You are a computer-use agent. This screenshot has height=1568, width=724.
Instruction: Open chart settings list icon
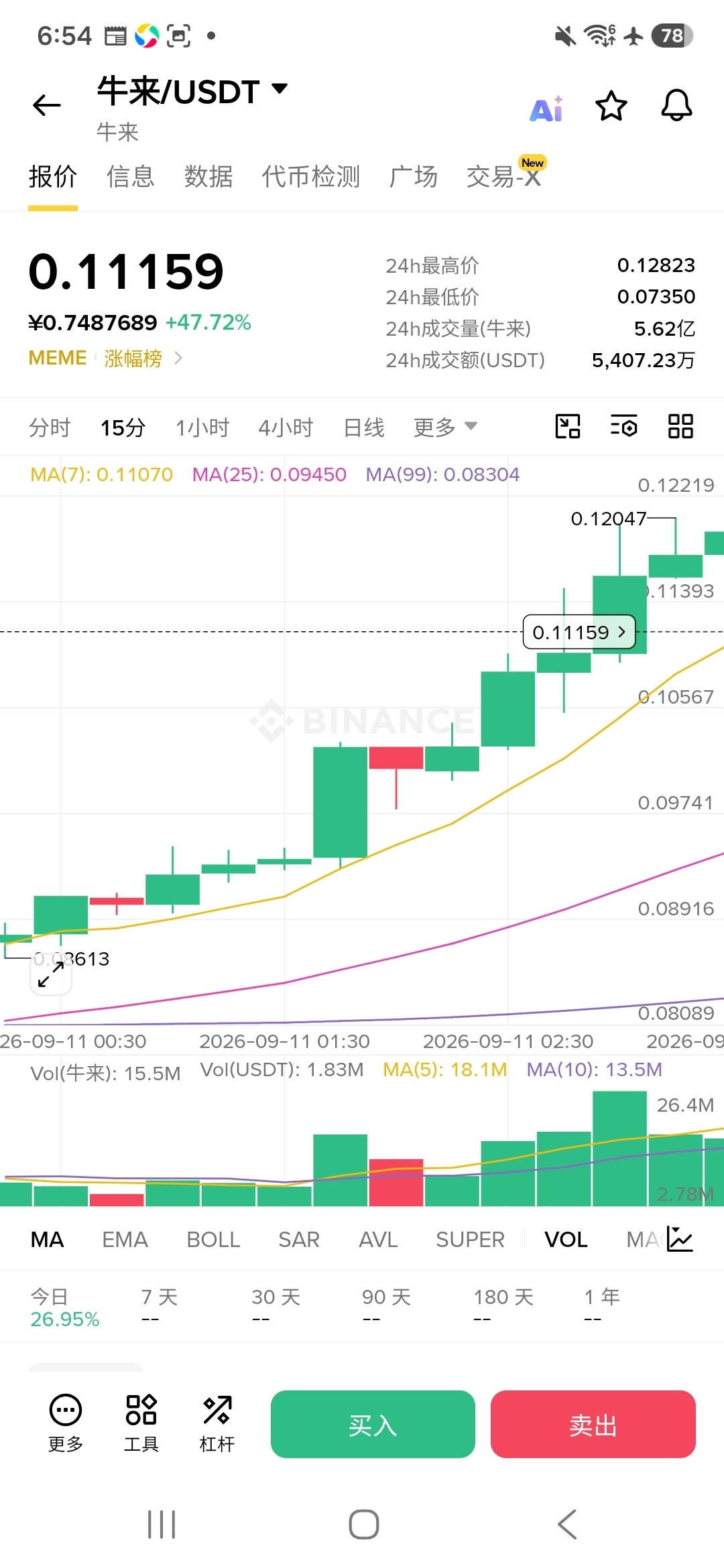tap(623, 426)
